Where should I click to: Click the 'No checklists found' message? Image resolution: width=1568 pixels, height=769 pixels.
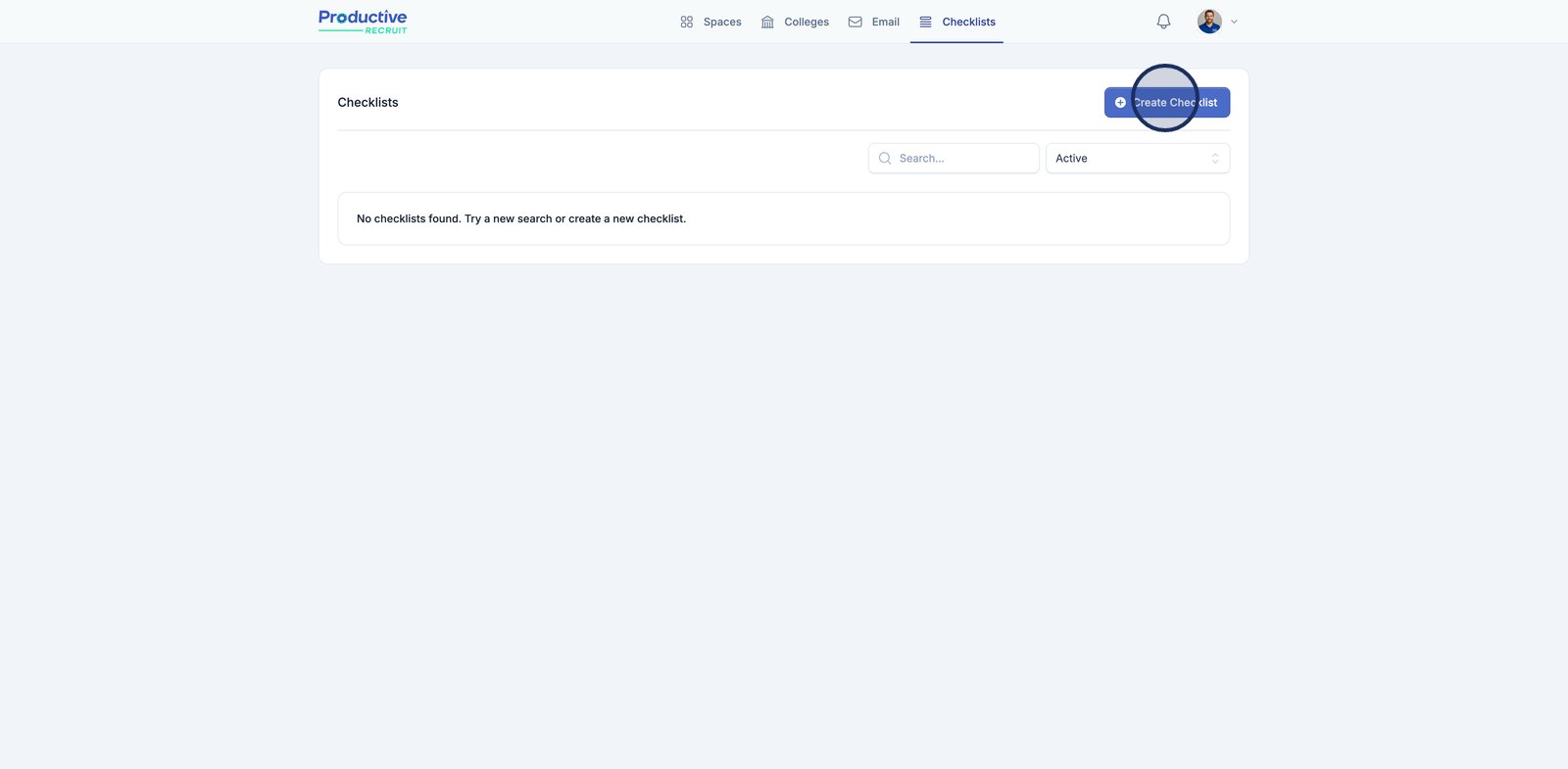pos(521,218)
